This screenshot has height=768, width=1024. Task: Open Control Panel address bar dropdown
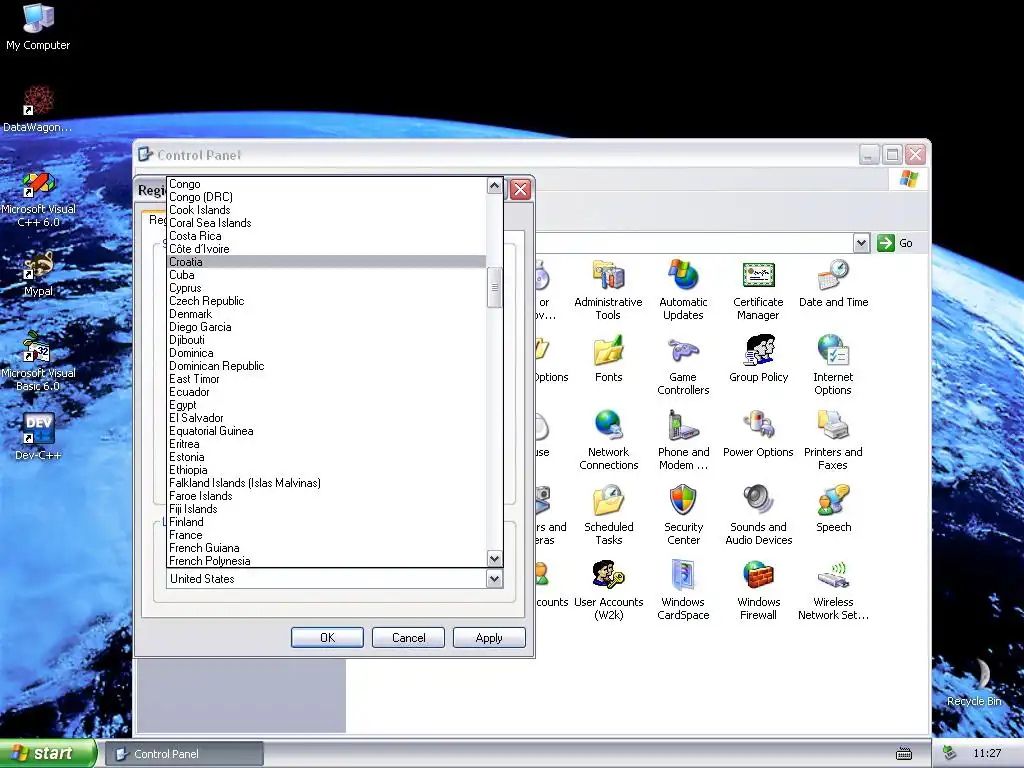861,243
